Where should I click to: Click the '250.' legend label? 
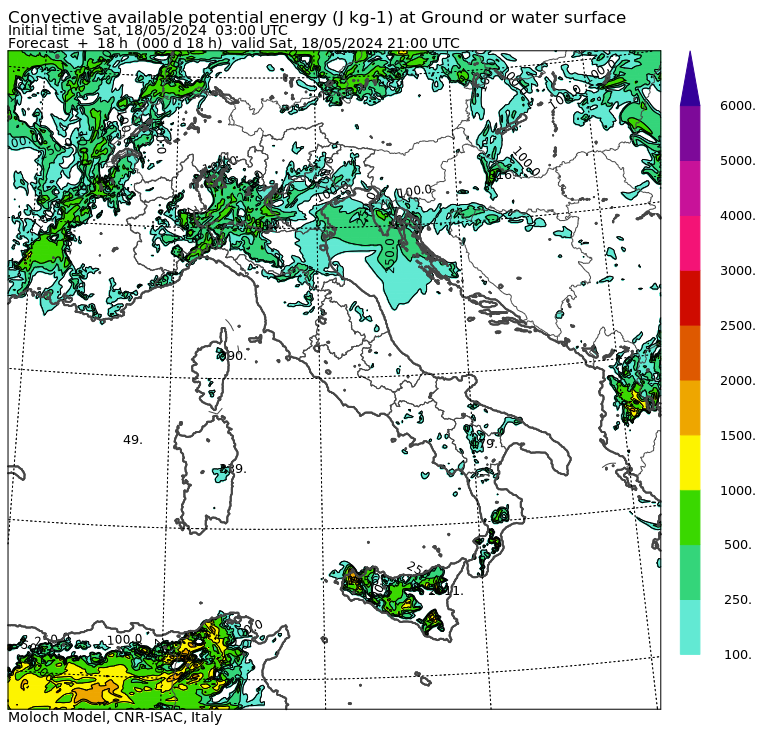point(738,600)
